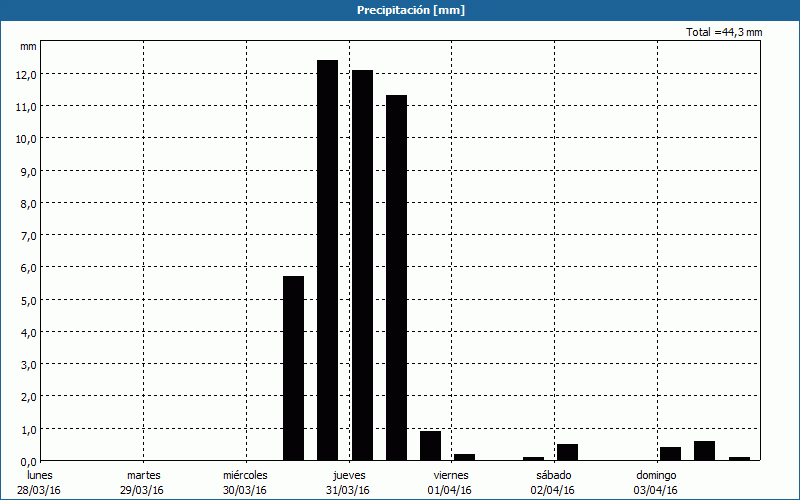This screenshot has width=800, height=500.
Task: Click the jueves 31/03/16 axis label
Action: coord(348,482)
